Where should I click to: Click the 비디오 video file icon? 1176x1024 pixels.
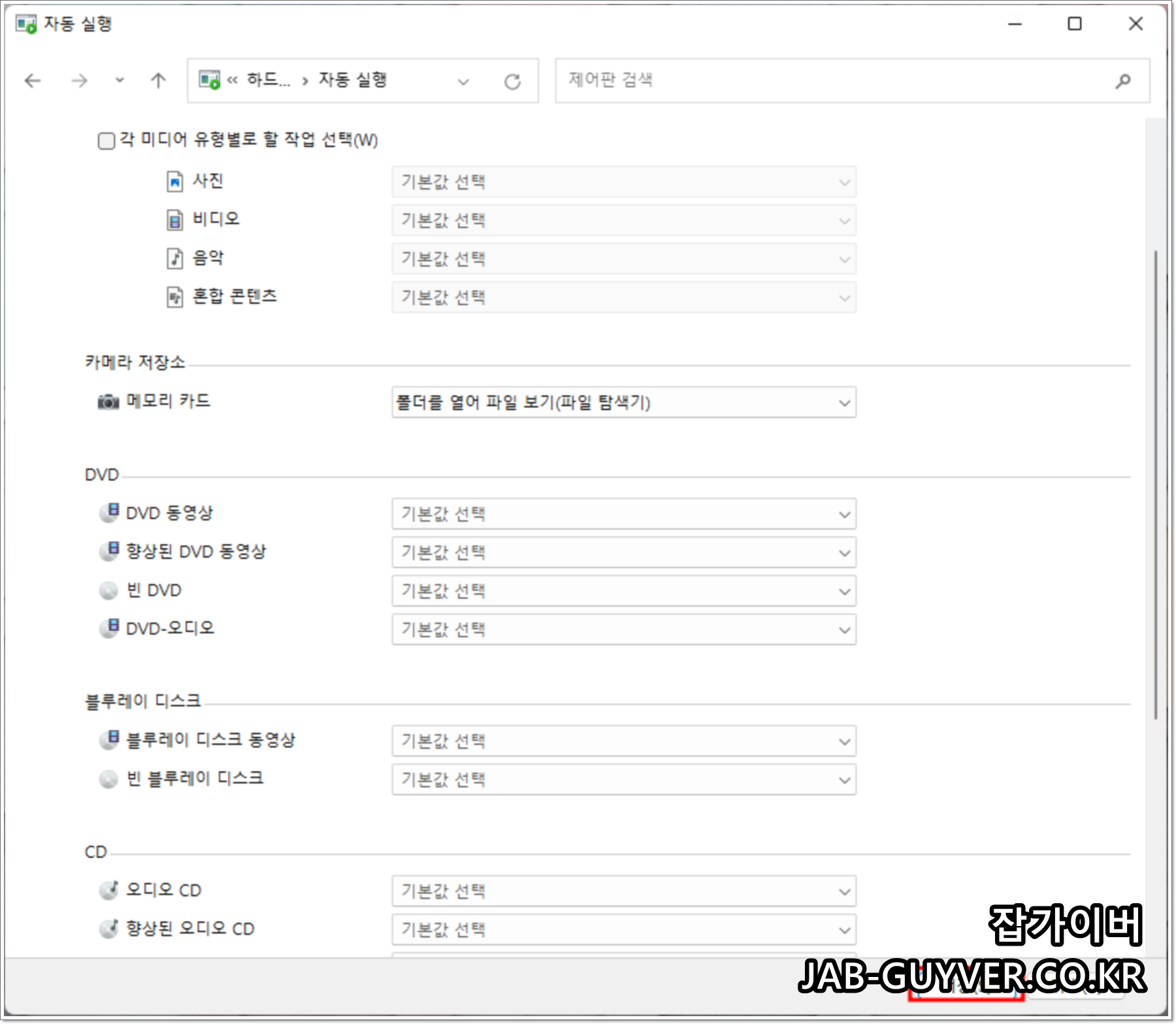pyautogui.click(x=175, y=220)
